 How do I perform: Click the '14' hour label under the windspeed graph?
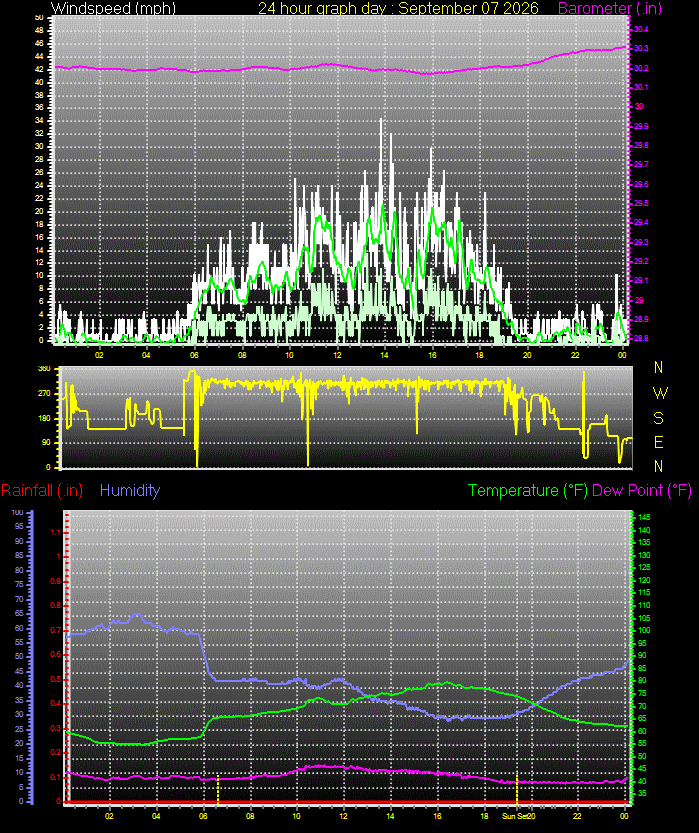coord(385,355)
